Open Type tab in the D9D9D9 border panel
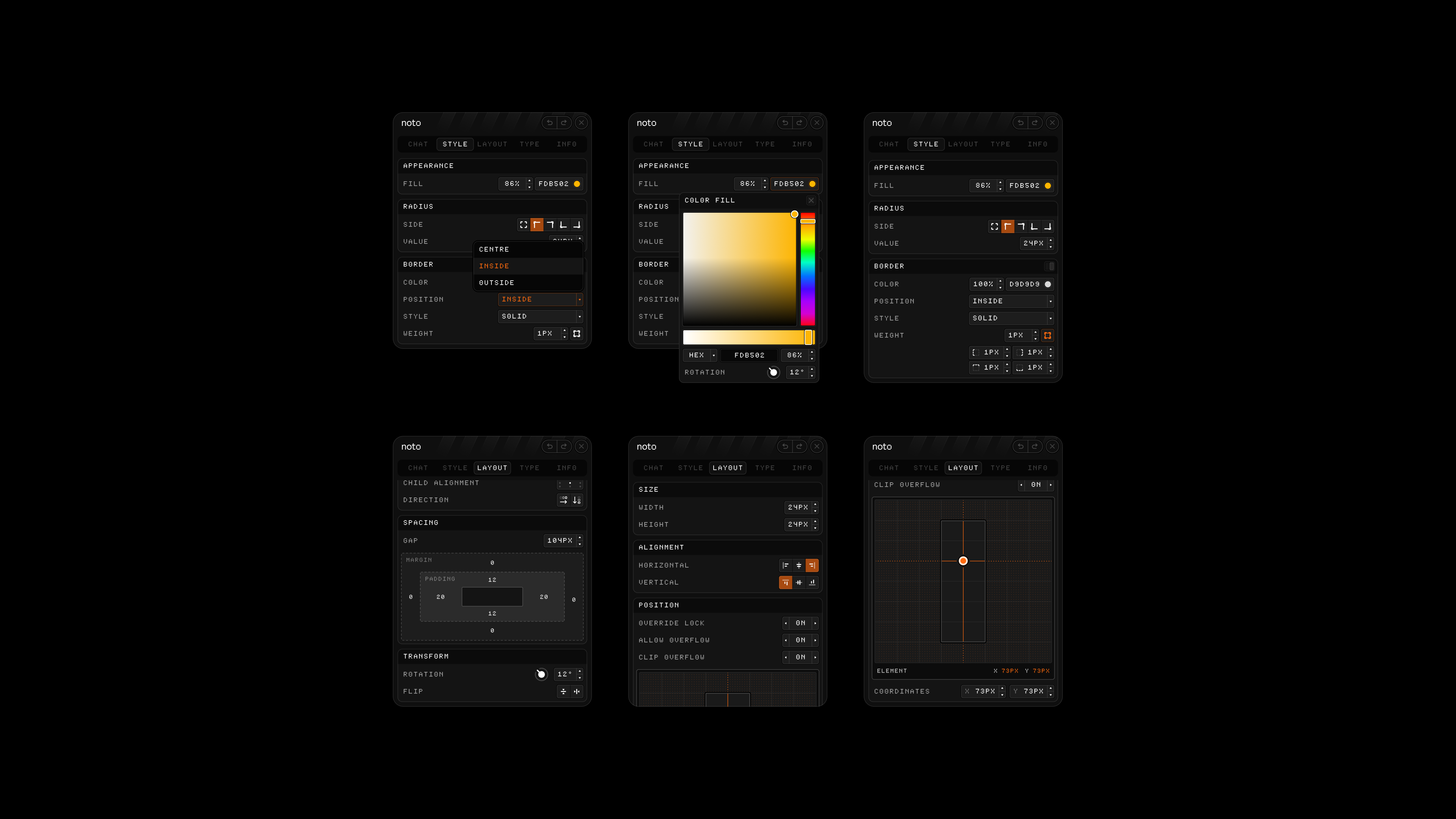1456x819 pixels. pos(1001,144)
